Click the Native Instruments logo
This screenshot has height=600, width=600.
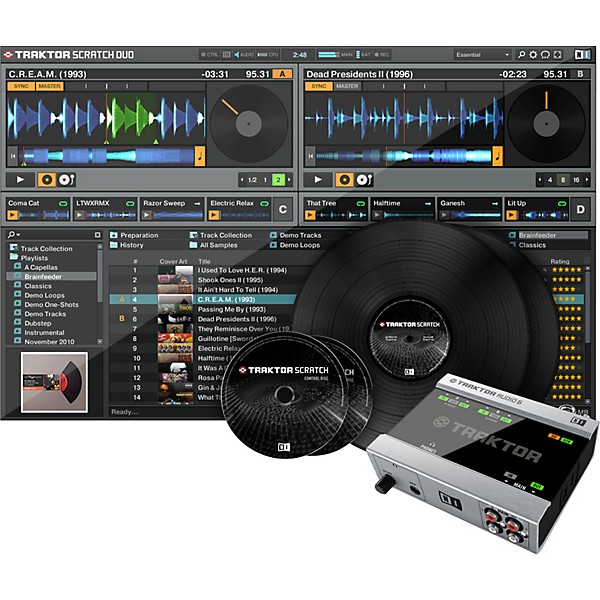point(583,55)
